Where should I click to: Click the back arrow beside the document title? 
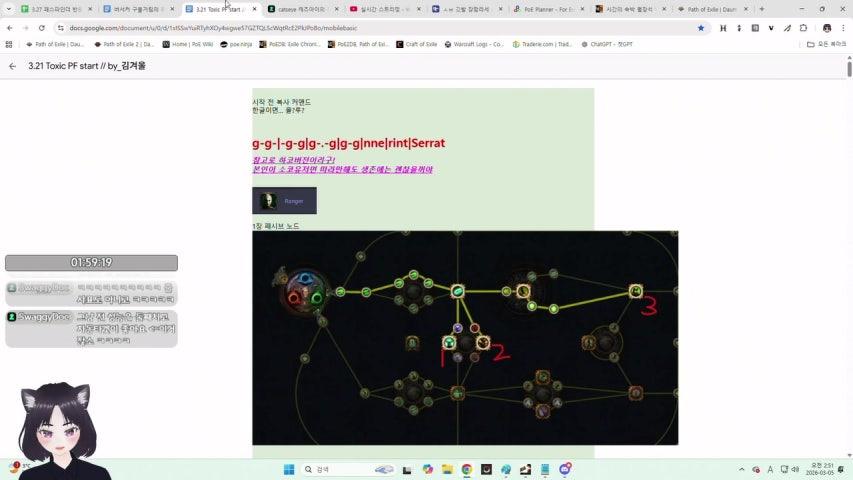[x=12, y=66]
